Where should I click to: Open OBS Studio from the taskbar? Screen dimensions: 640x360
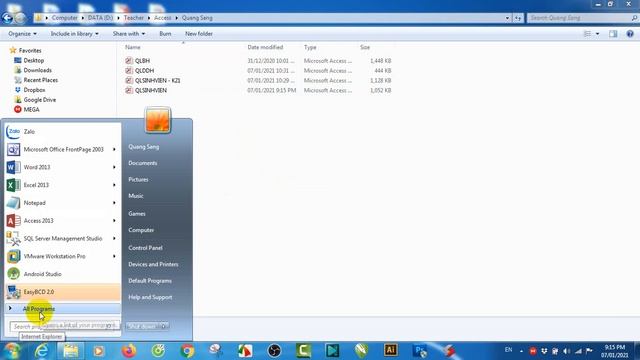[274, 351]
